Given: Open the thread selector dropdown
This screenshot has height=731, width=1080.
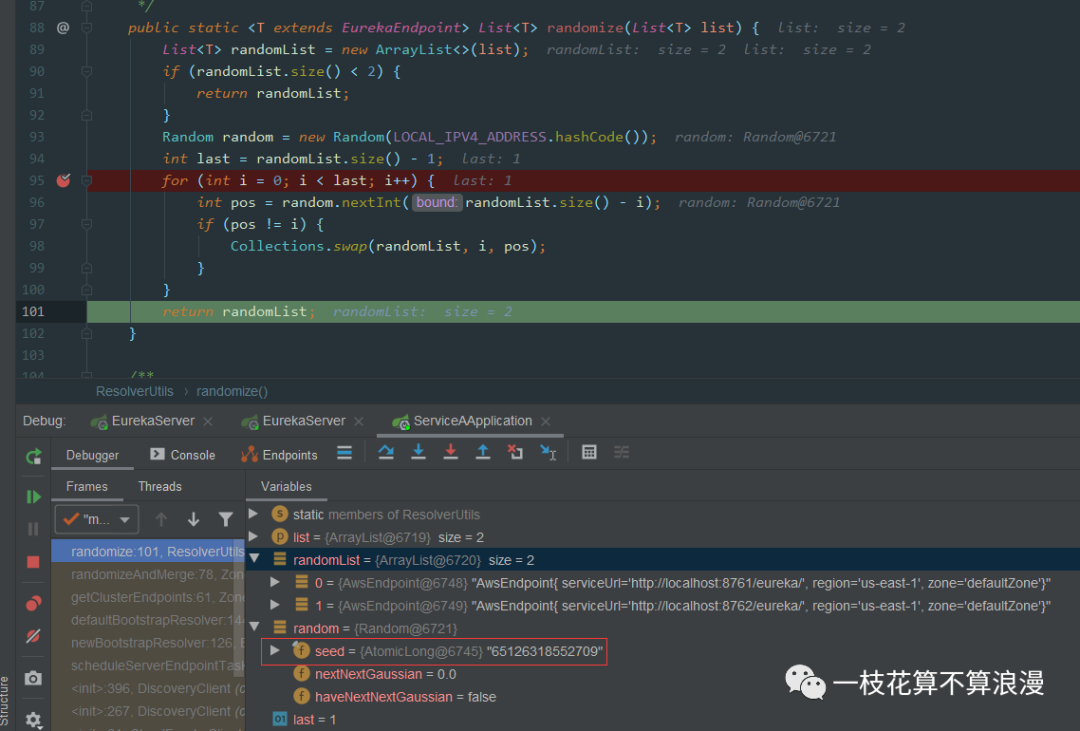Looking at the screenshot, I should click(x=96, y=519).
